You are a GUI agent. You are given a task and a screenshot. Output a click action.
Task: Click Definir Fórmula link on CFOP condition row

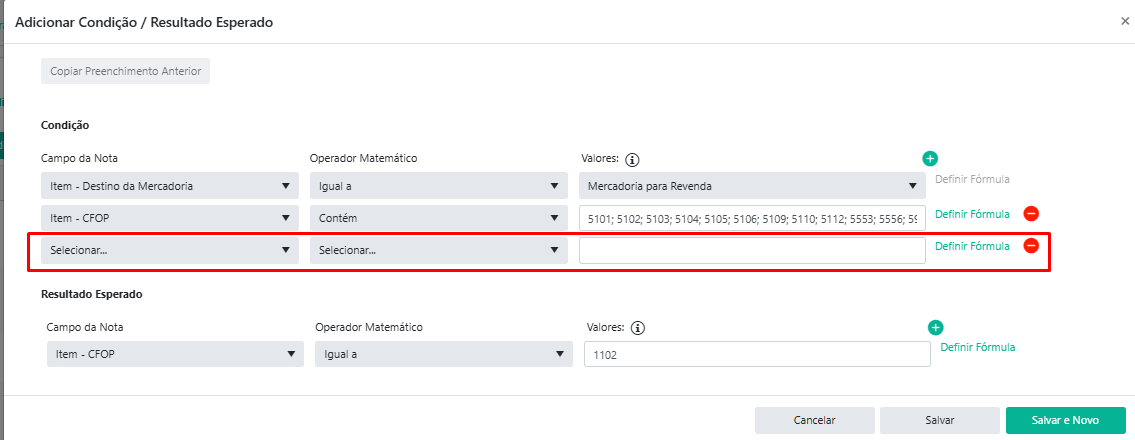971,214
